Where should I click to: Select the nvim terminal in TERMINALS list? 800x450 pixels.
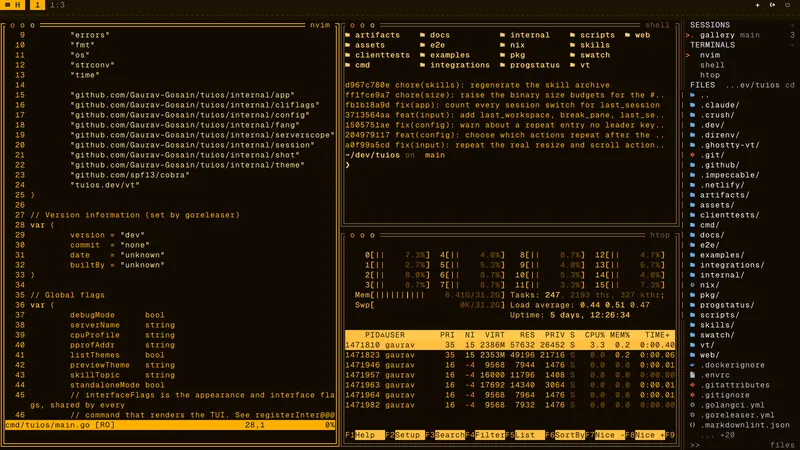coord(710,55)
